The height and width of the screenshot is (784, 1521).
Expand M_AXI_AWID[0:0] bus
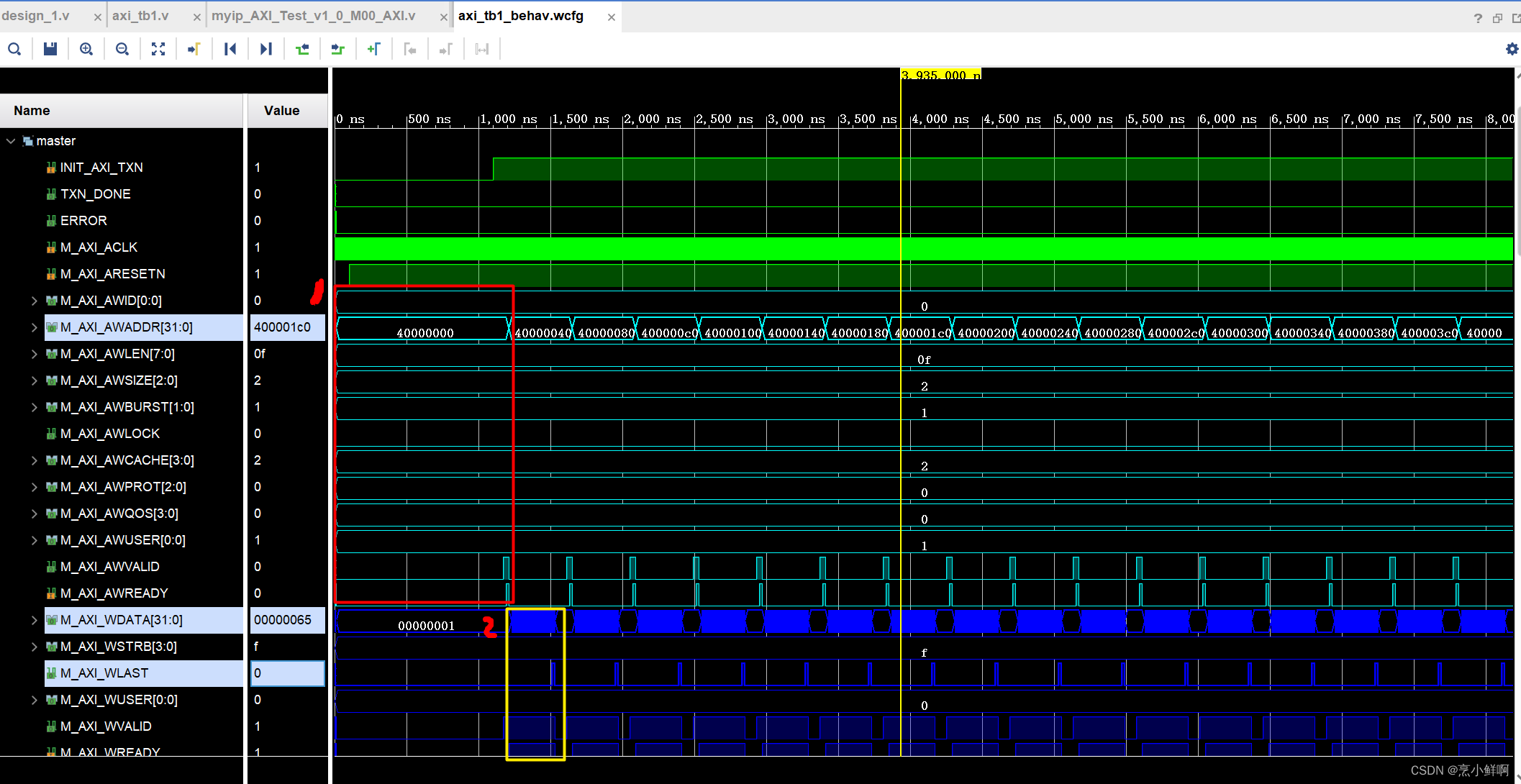(34, 301)
